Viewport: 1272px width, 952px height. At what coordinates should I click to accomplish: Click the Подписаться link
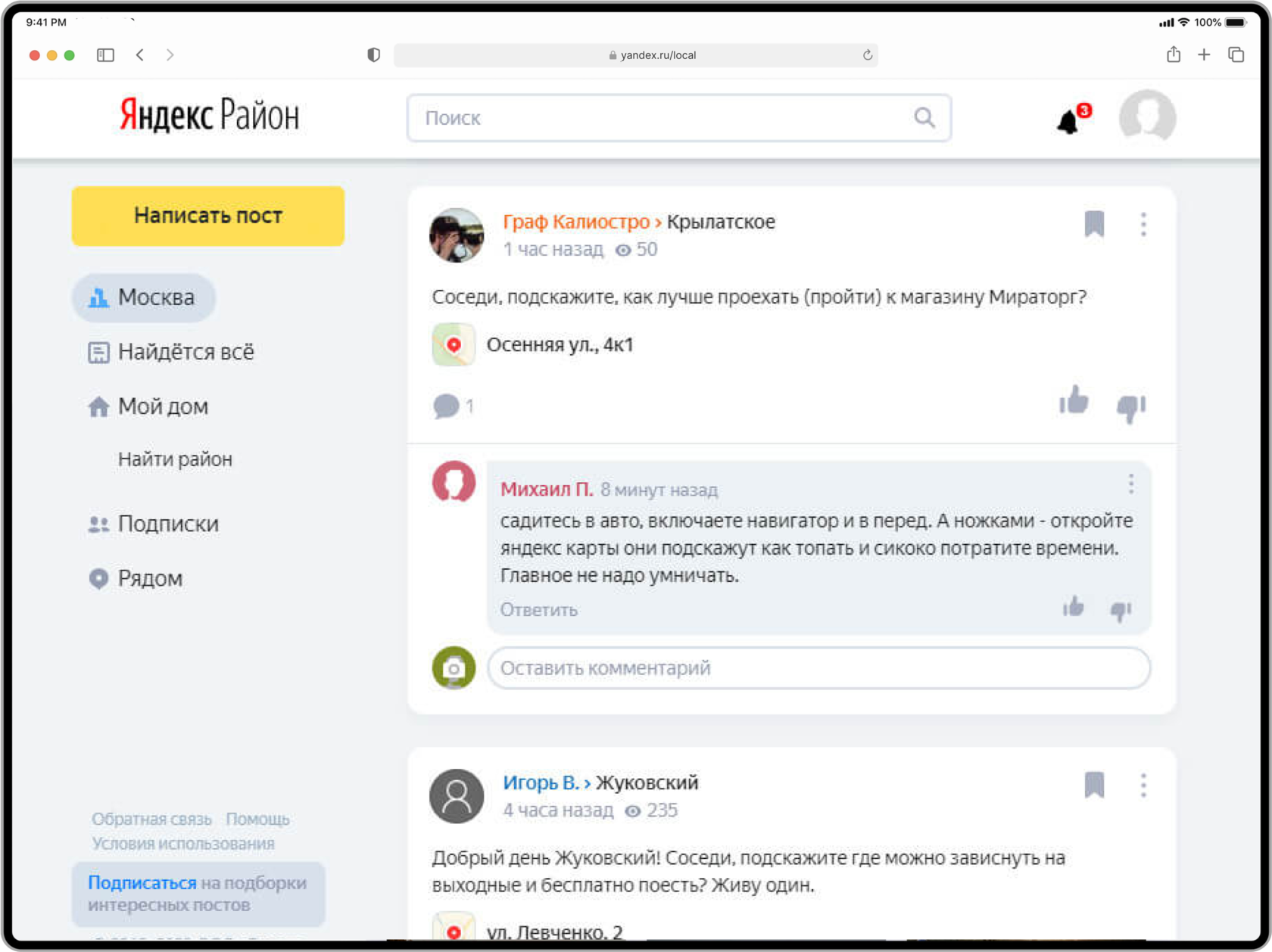click(x=142, y=882)
